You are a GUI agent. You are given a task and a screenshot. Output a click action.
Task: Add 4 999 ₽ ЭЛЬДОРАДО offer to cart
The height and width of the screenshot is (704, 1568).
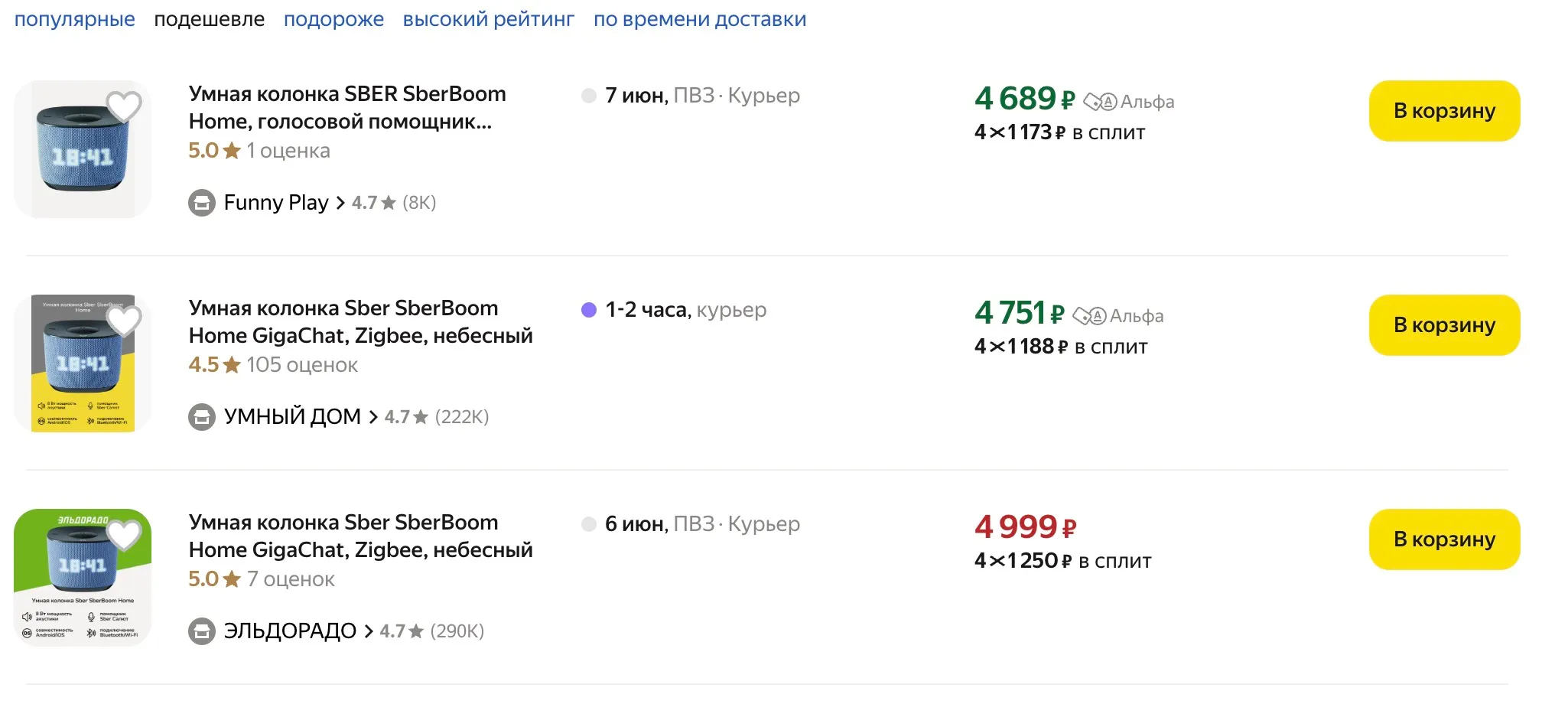(1443, 539)
